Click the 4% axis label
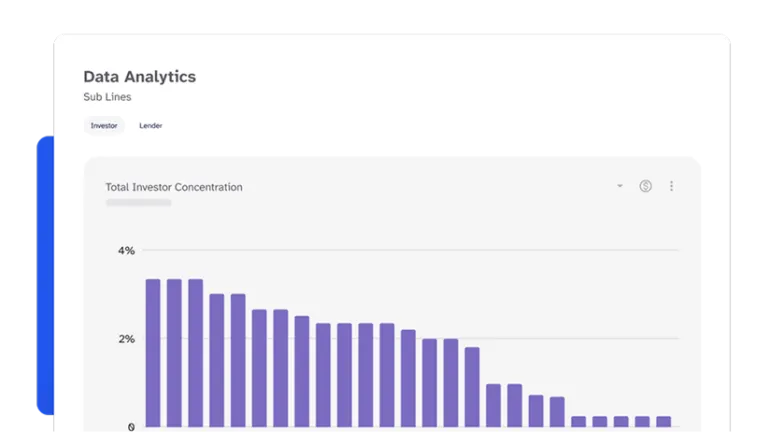The height and width of the screenshot is (432, 768). (x=126, y=250)
